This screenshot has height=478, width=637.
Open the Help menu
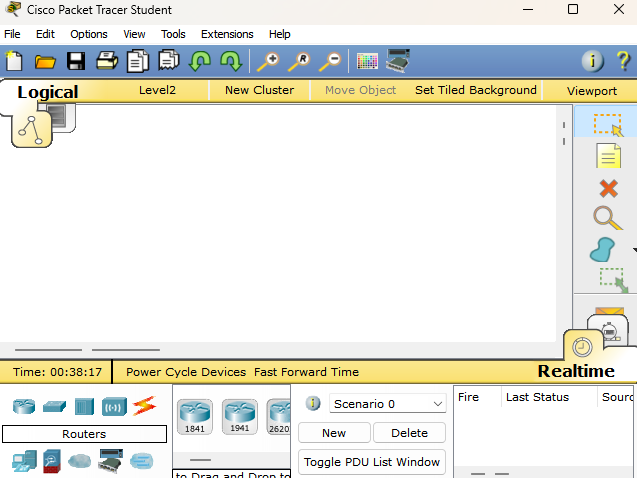click(280, 34)
